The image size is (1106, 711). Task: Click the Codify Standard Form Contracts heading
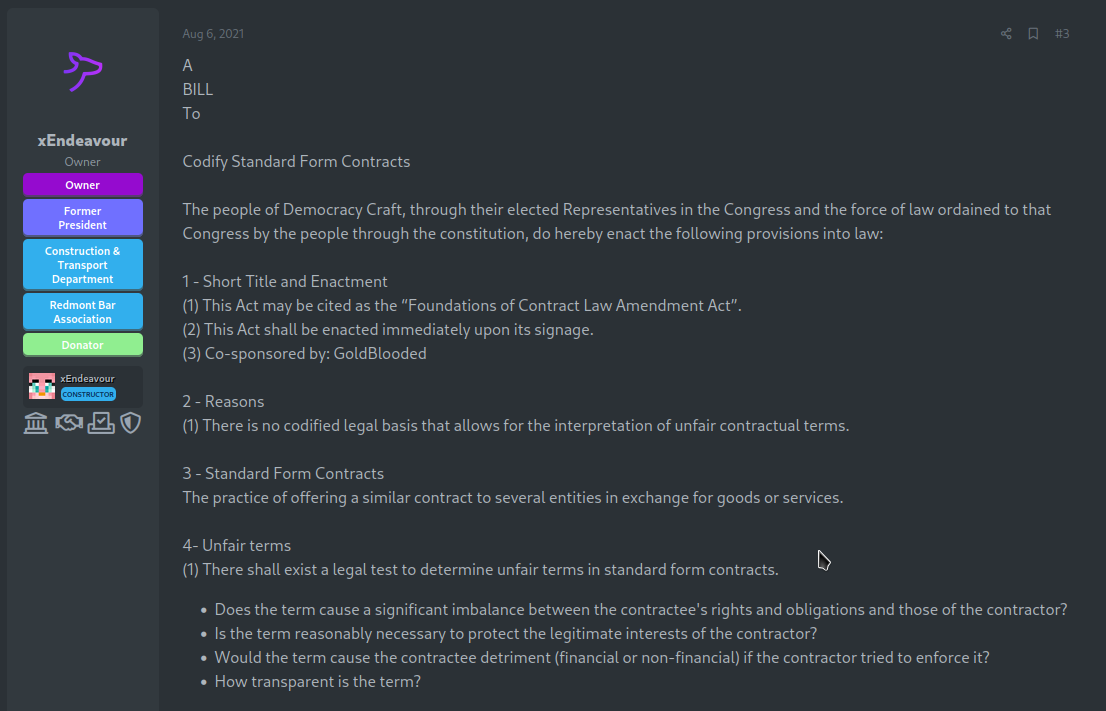click(x=296, y=162)
